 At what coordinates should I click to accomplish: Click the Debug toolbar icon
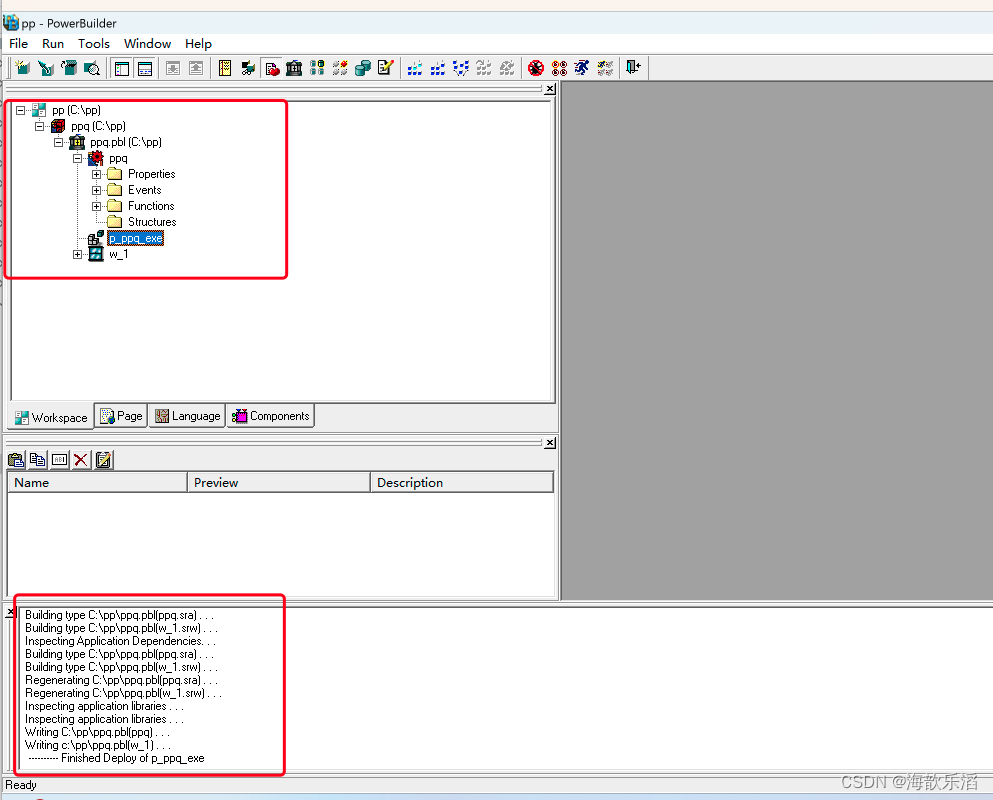pos(536,68)
